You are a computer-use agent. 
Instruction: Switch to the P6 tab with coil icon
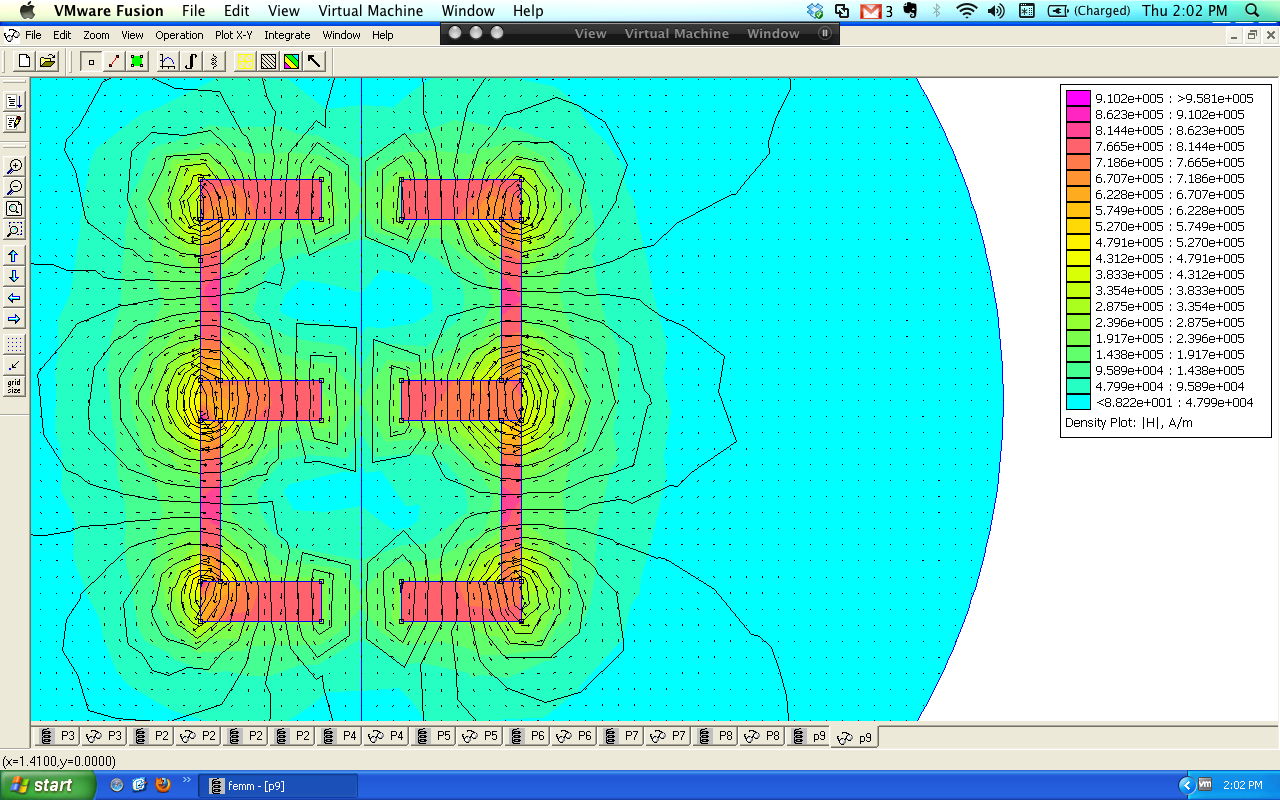click(x=527, y=736)
